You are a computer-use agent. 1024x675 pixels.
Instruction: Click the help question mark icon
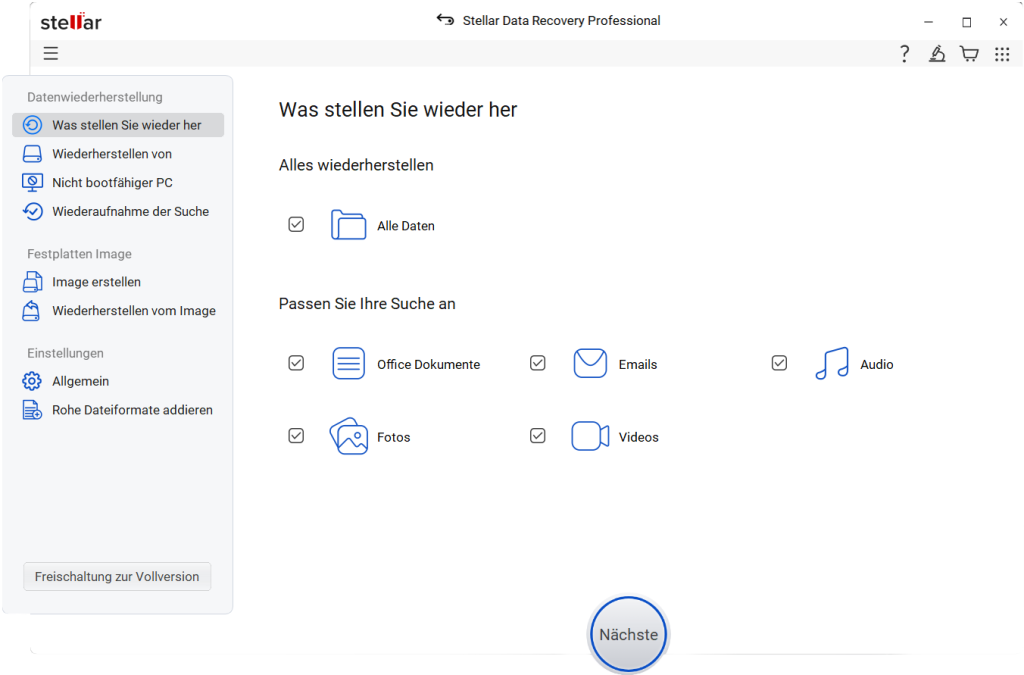(x=904, y=54)
